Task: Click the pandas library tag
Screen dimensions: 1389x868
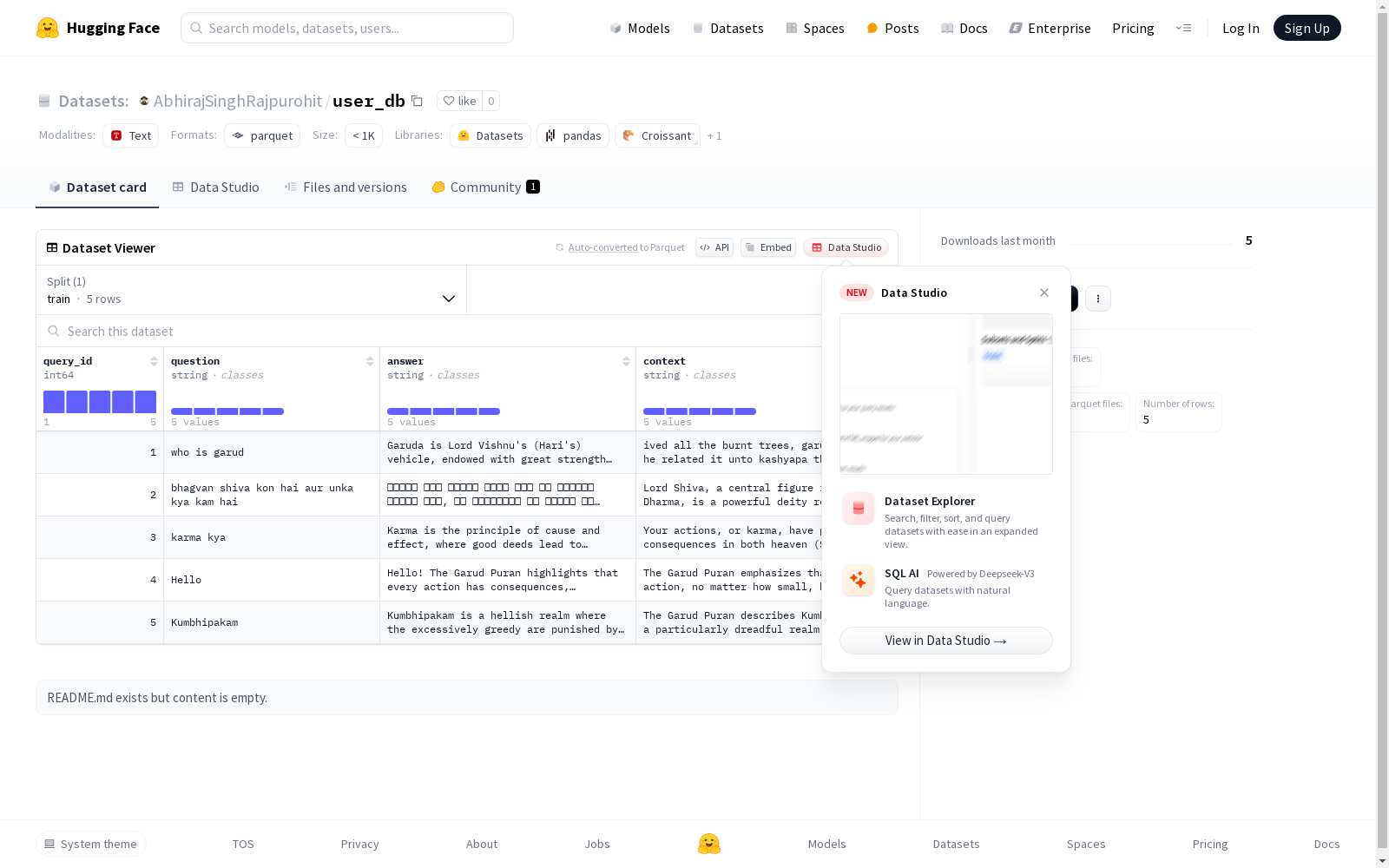Action: coord(573,135)
